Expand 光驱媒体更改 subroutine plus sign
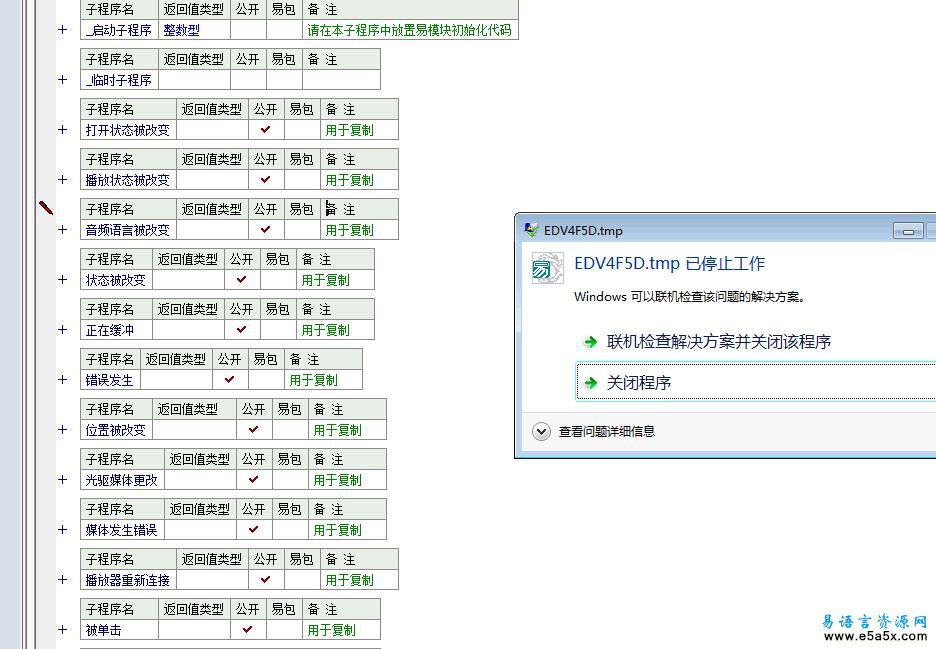This screenshot has height=649, width=936. [x=63, y=479]
